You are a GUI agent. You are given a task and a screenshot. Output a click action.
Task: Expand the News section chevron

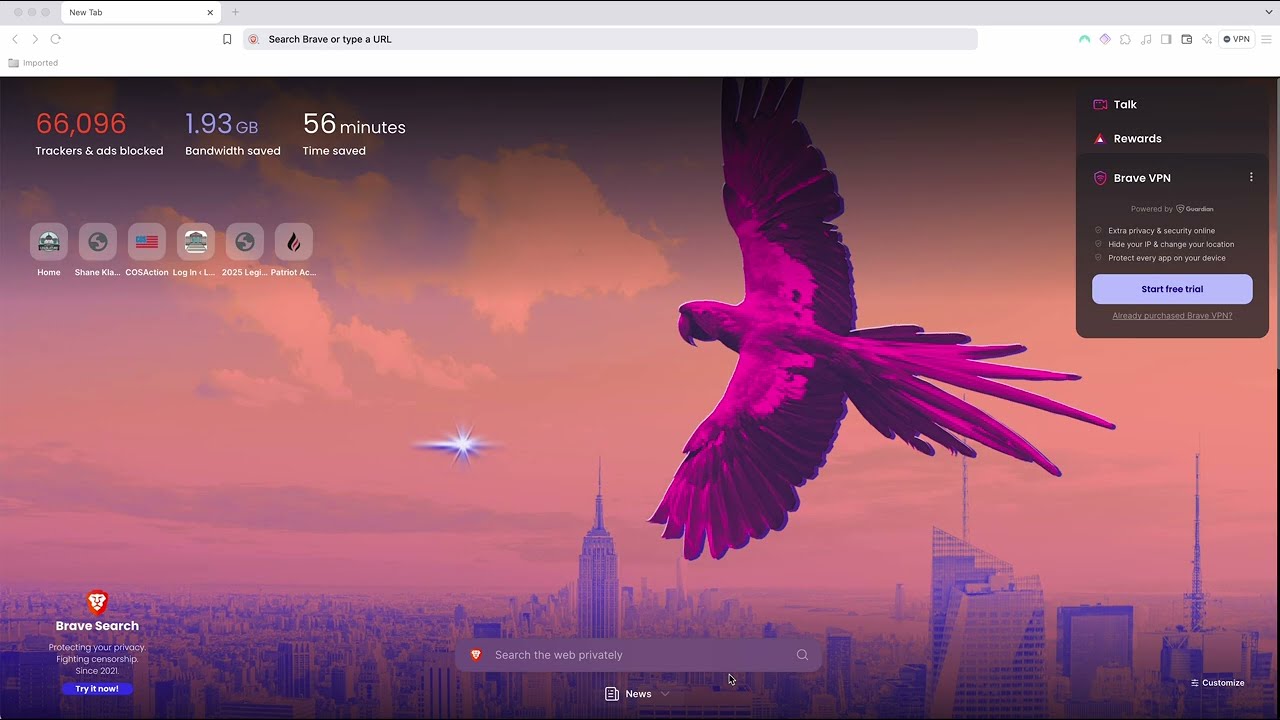665,694
